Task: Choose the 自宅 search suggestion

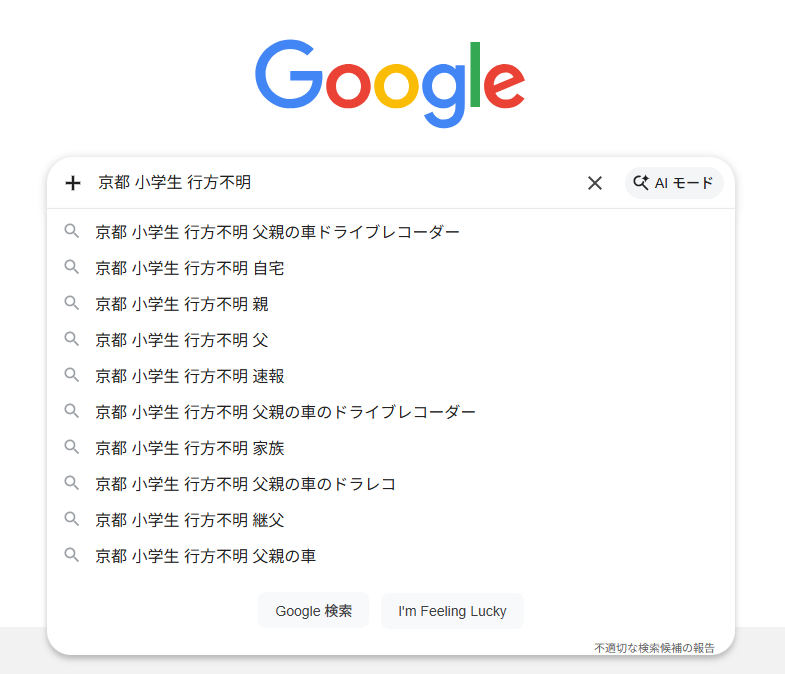Action: (190, 268)
